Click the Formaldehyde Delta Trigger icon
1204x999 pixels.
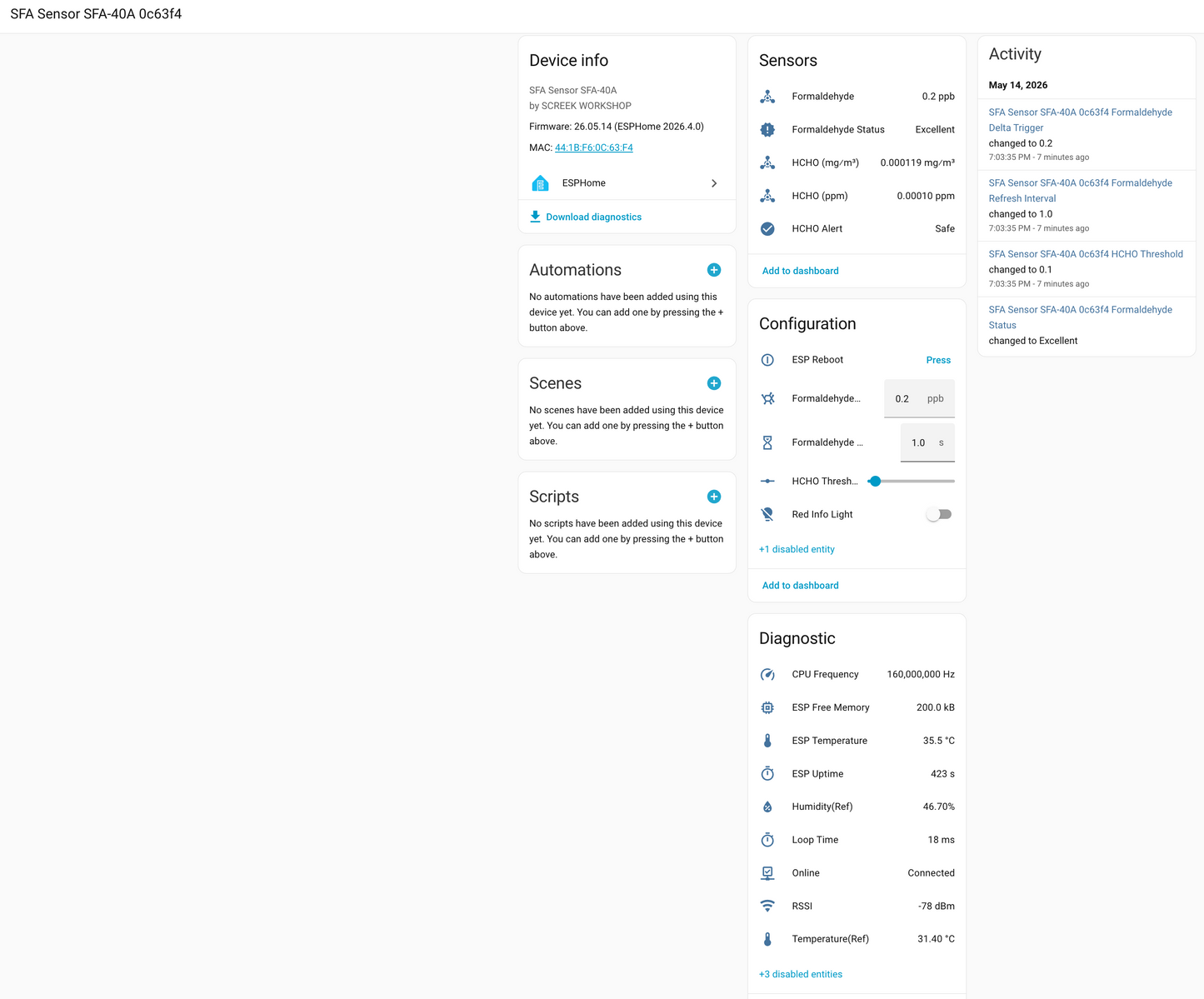(767, 398)
